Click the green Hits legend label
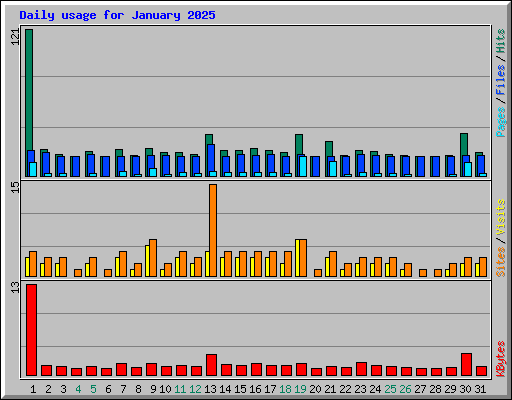The image size is (512, 400). (x=501, y=41)
